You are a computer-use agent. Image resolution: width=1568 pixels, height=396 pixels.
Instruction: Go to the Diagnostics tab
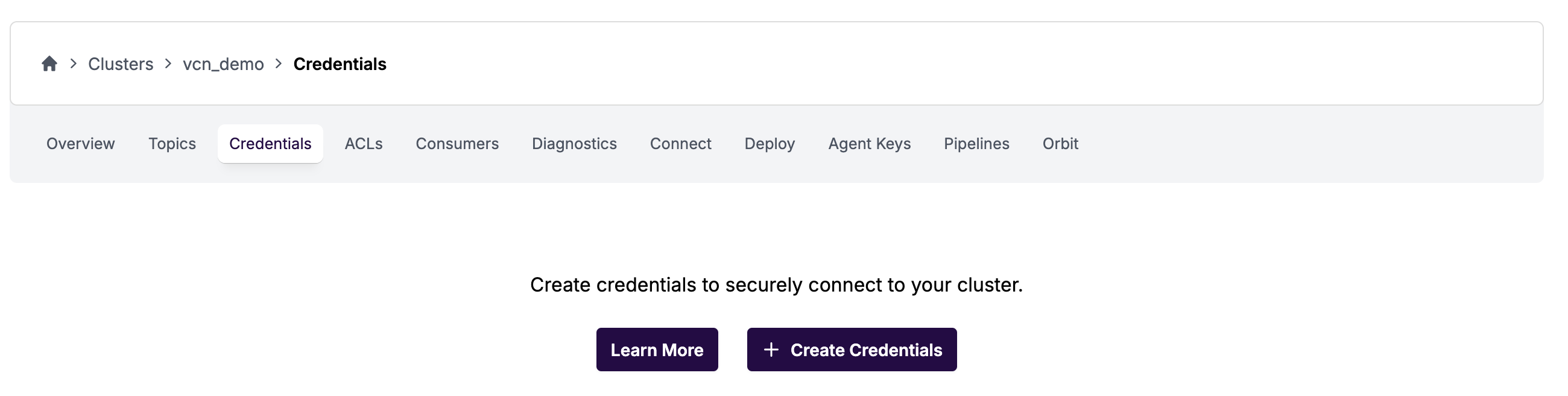[574, 144]
